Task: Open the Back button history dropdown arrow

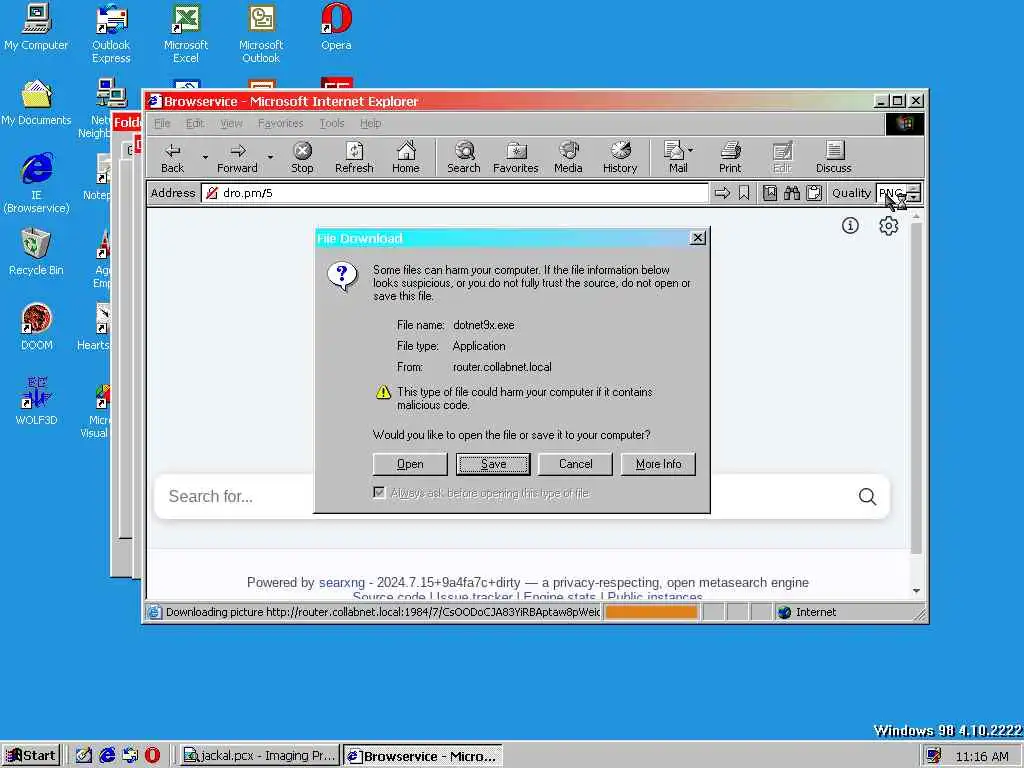Action: point(205,157)
